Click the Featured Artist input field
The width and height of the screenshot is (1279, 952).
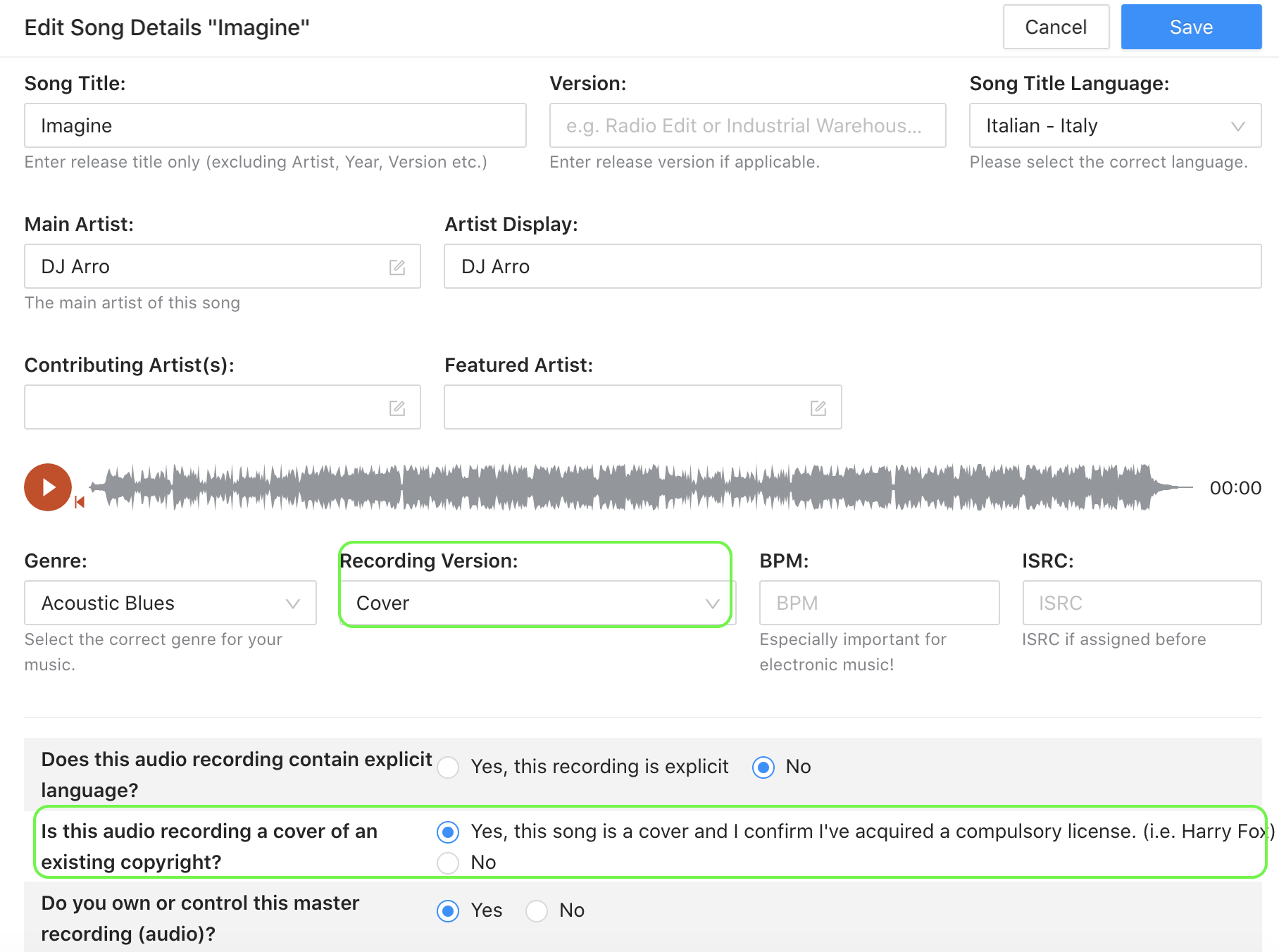(642, 407)
